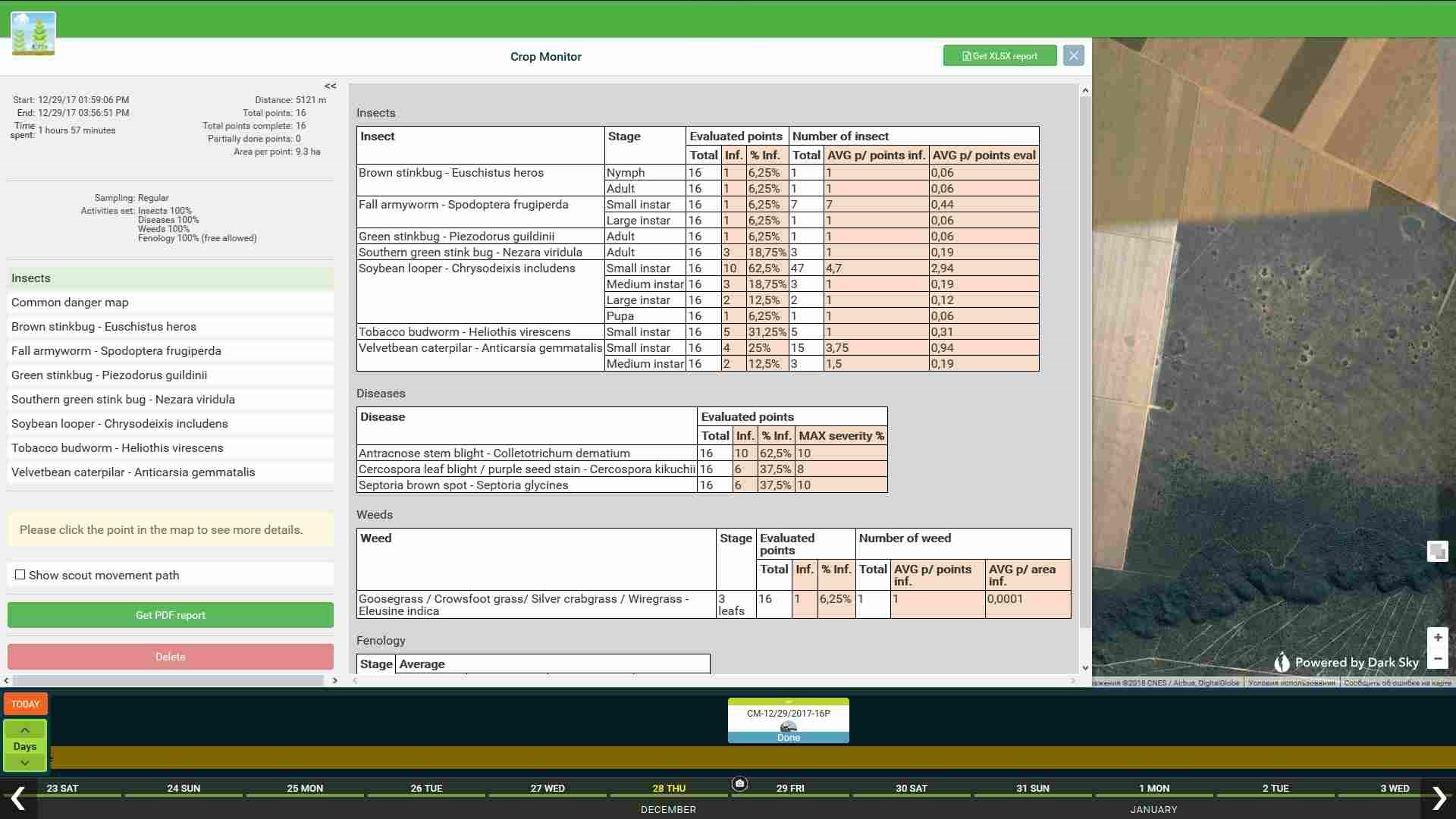Download the XLSX report
The width and height of the screenshot is (1456, 819).
coord(999,56)
